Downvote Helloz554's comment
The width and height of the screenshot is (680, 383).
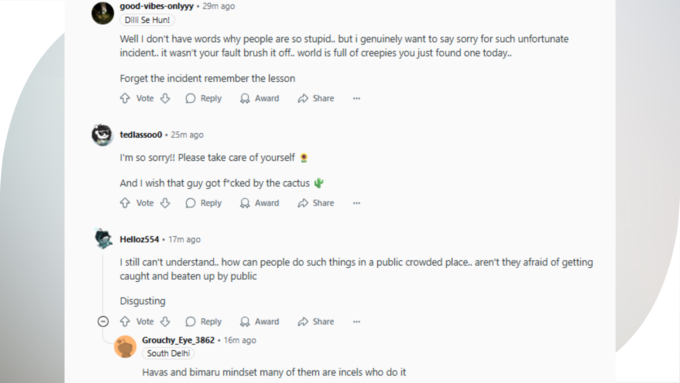pyautogui.click(x=165, y=321)
